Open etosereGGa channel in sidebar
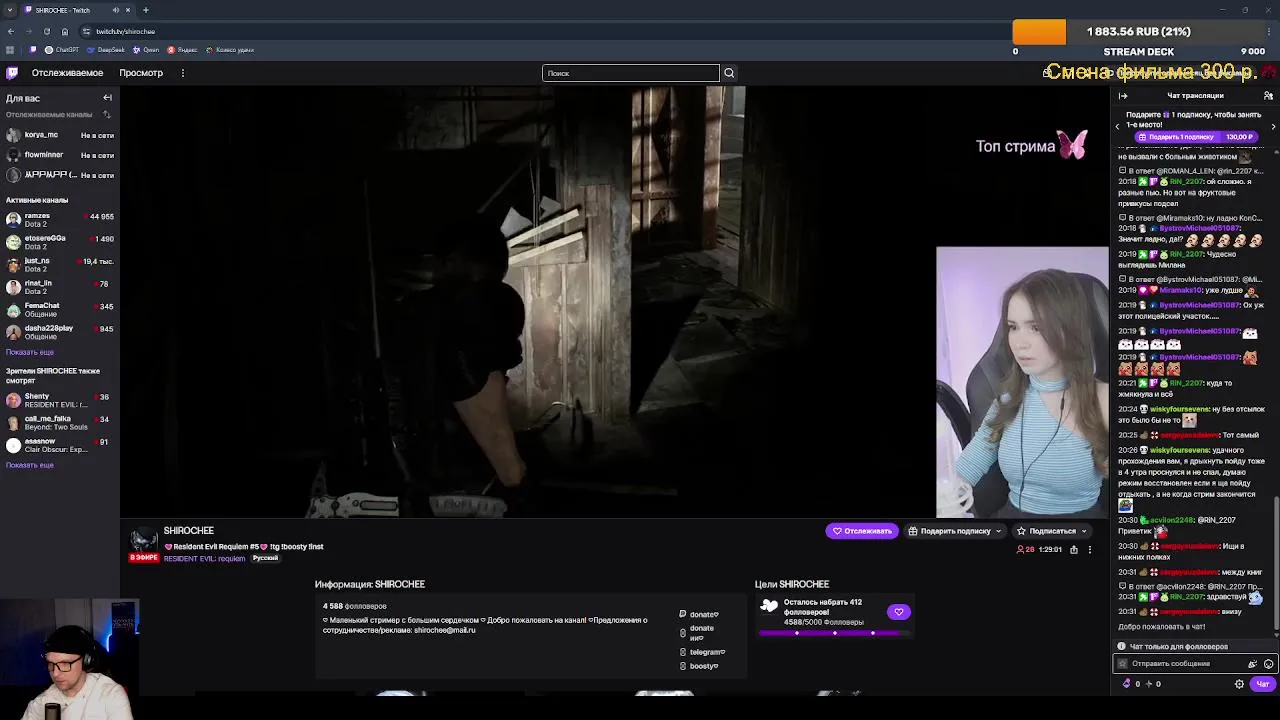 (60, 242)
